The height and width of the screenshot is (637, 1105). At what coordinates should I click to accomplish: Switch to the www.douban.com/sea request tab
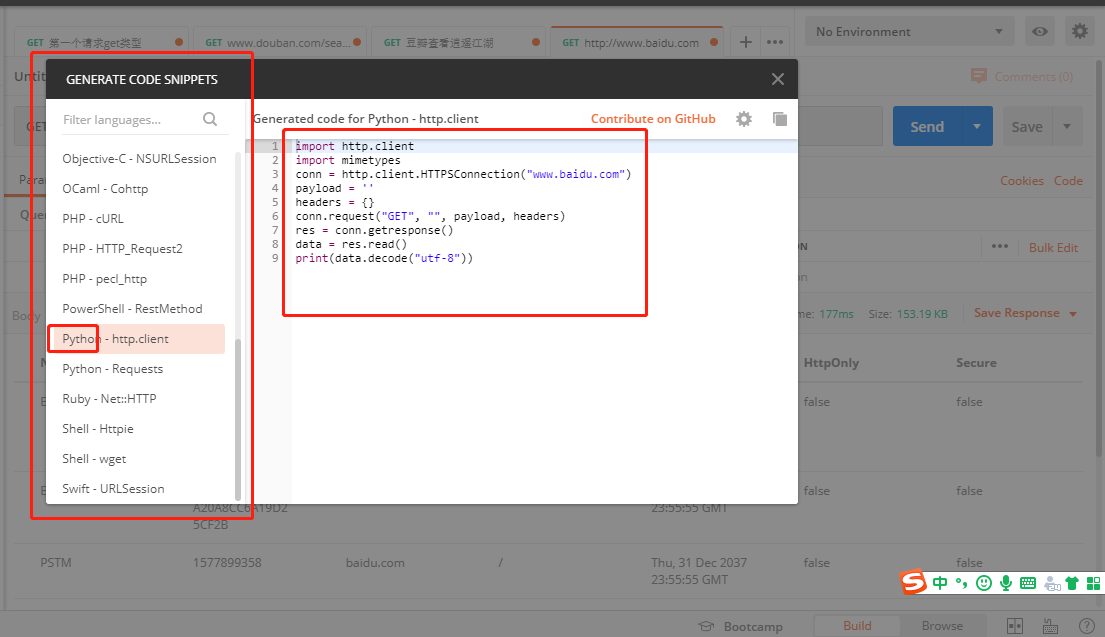point(278,42)
